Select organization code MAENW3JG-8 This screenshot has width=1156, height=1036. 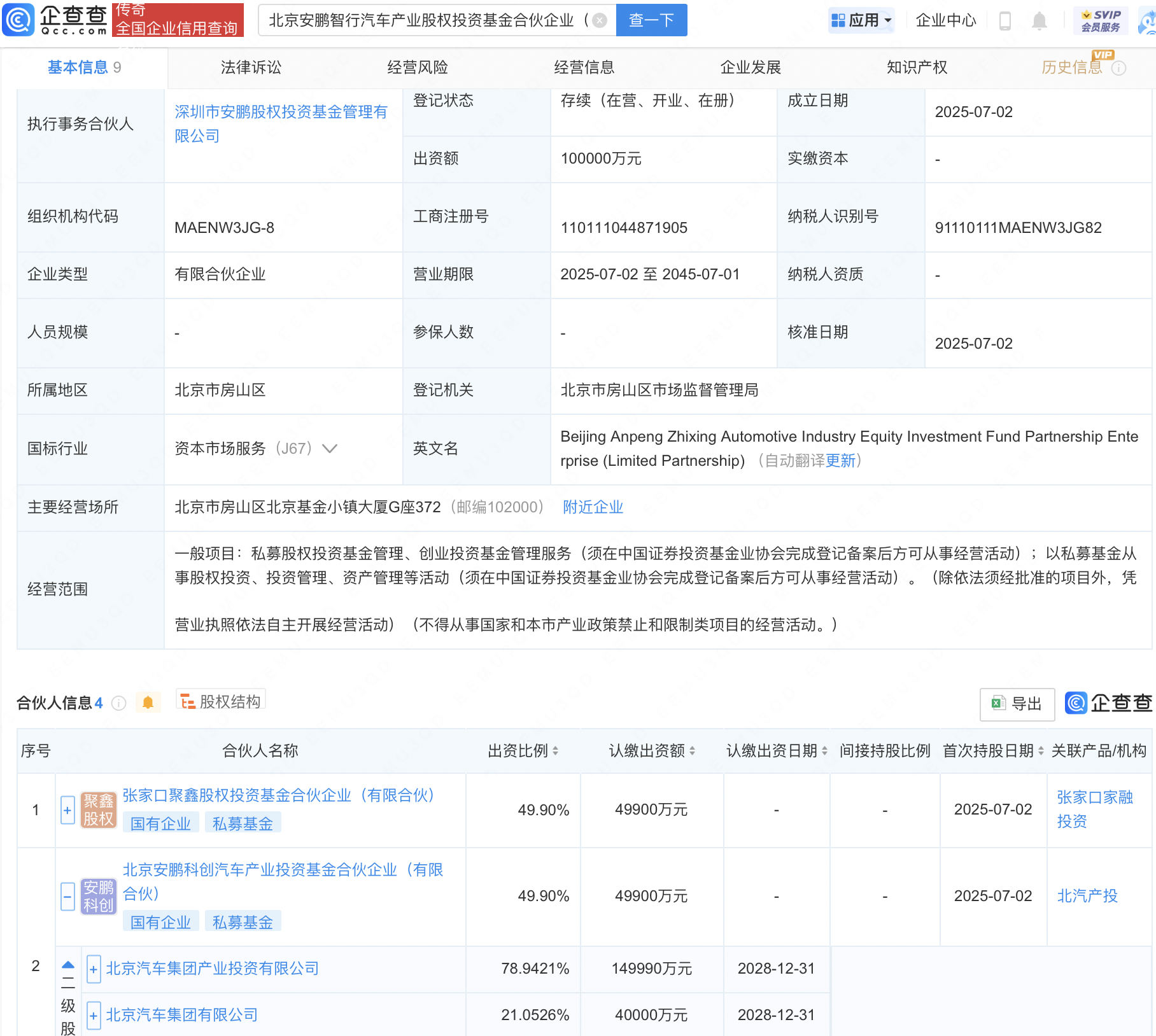224,228
